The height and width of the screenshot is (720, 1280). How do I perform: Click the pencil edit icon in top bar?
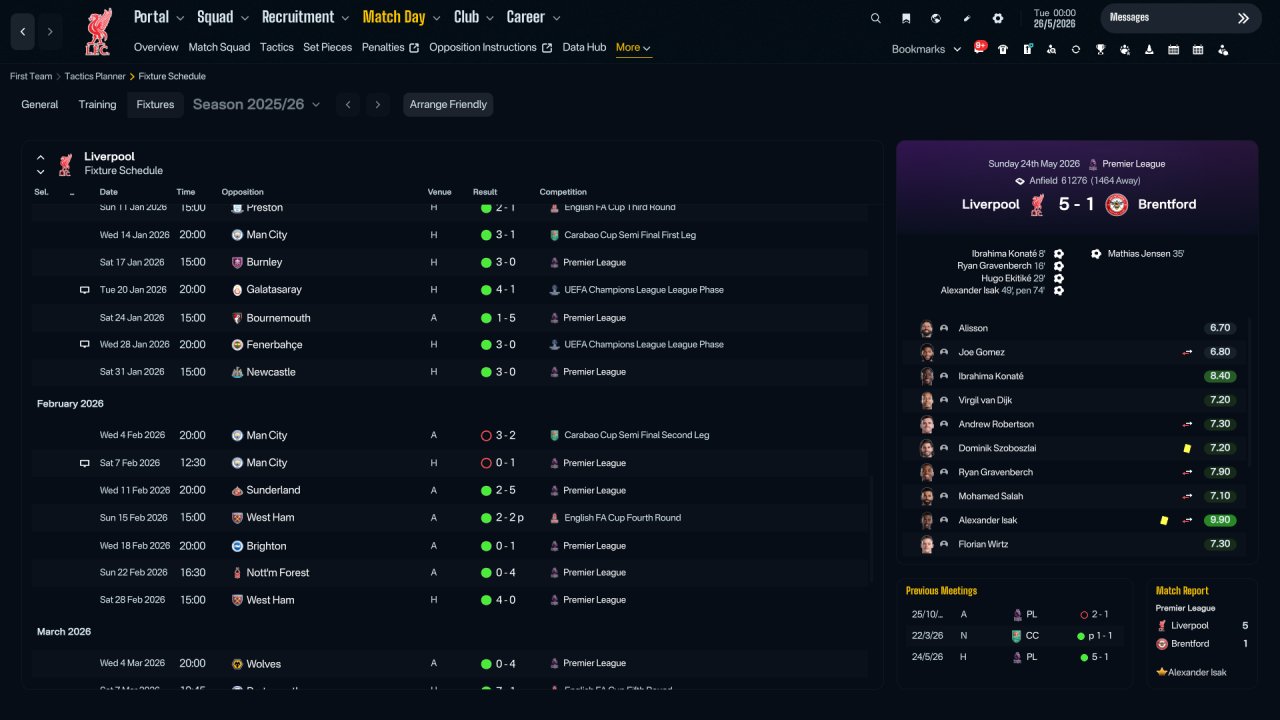(x=967, y=18)
